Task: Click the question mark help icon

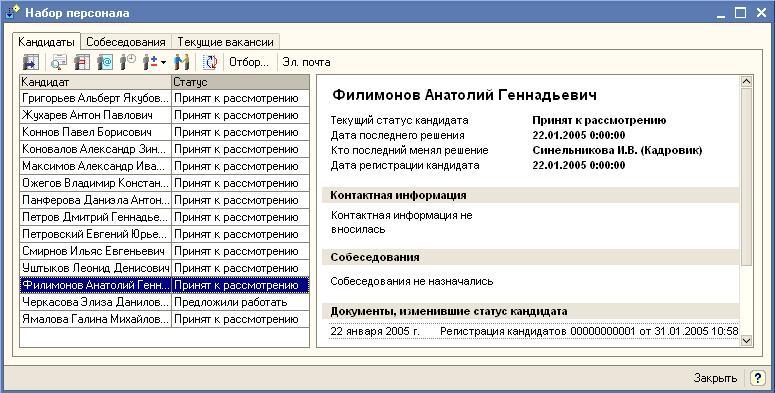Action: tap(758, 378)
